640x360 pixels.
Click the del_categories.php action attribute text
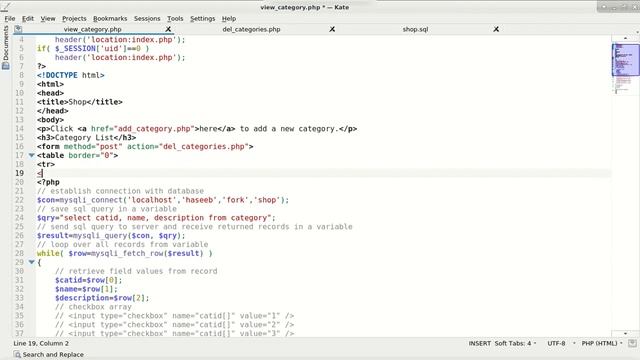(x=204, y=147)
